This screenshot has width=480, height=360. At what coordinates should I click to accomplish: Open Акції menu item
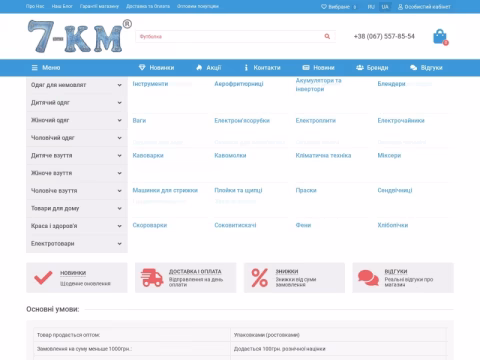[214, 68]
